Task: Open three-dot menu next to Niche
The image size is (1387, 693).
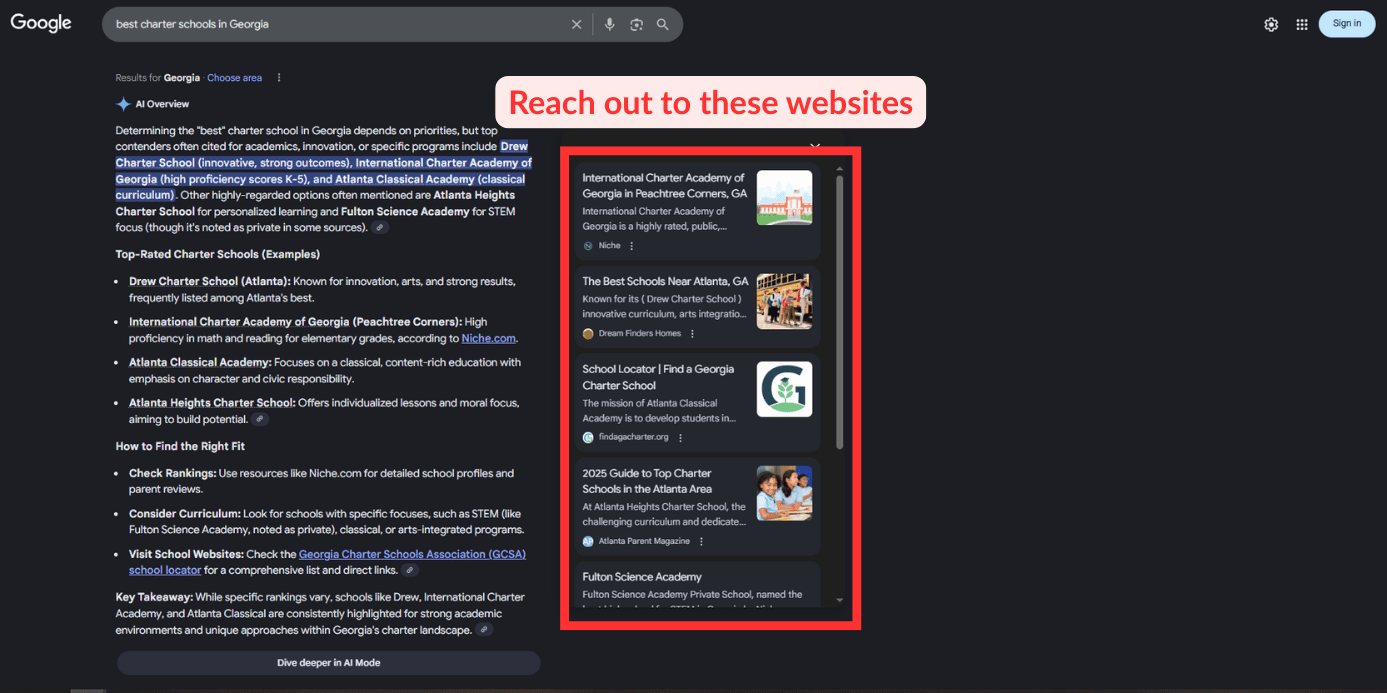Action: (631, 246)
